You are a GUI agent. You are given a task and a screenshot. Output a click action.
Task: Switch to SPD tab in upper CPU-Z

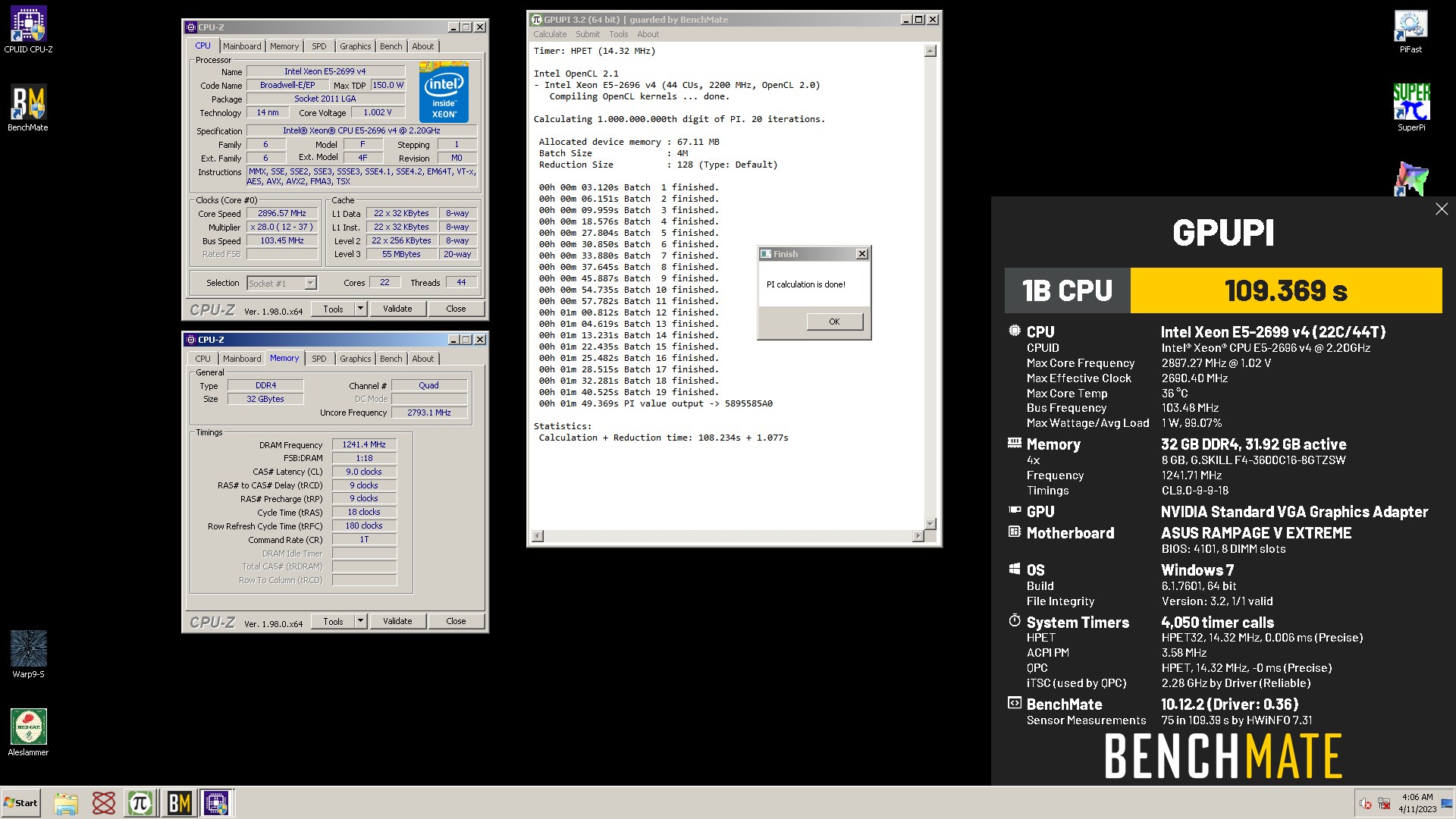[x=319, y=46]
